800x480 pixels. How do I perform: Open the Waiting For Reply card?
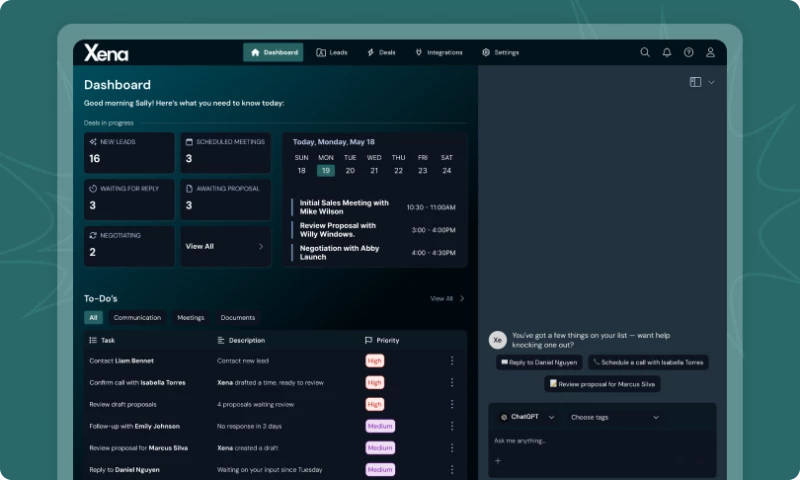(x=129, y=199)
